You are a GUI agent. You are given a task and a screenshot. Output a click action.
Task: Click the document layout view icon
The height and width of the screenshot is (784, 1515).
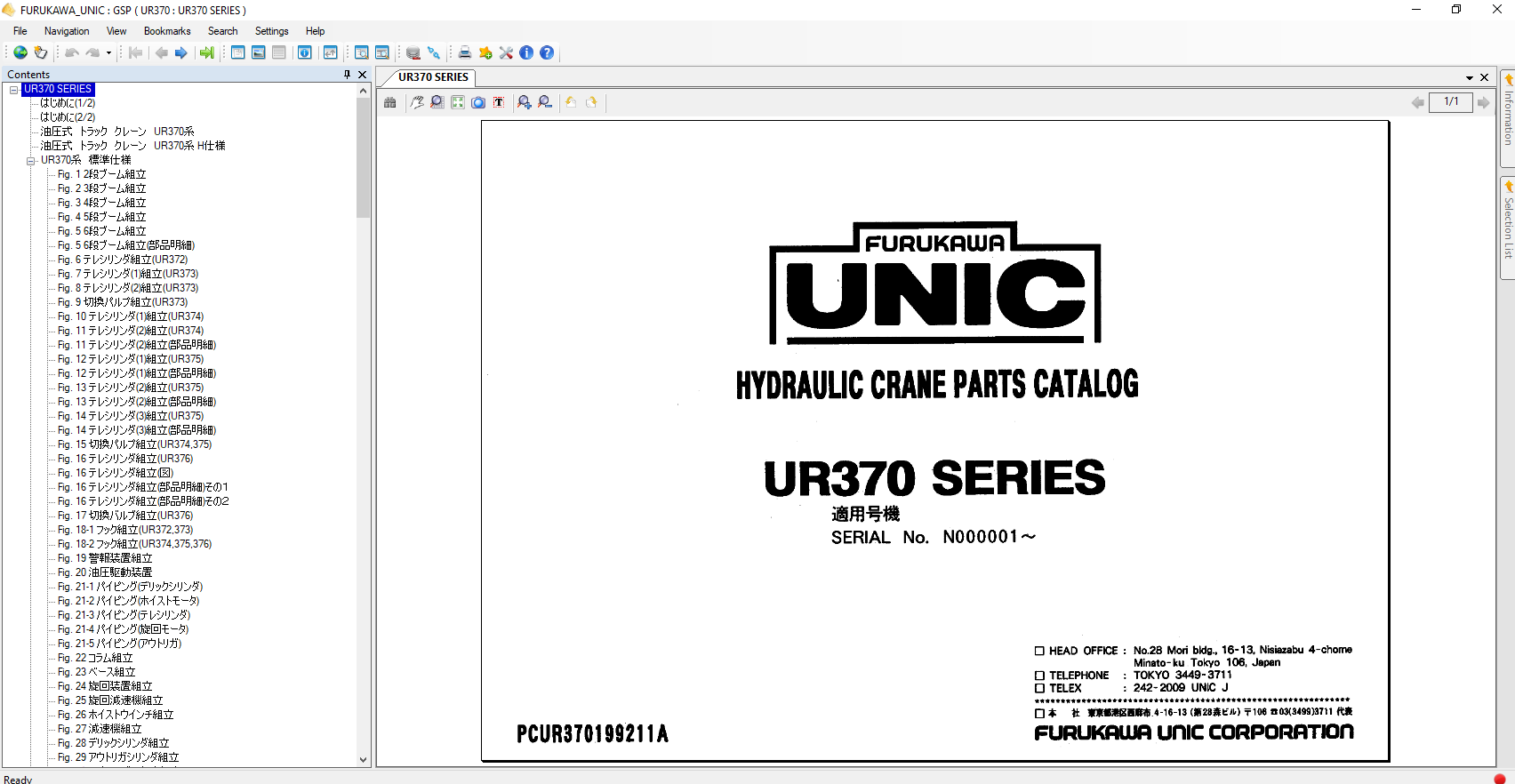tap(238, 53)
